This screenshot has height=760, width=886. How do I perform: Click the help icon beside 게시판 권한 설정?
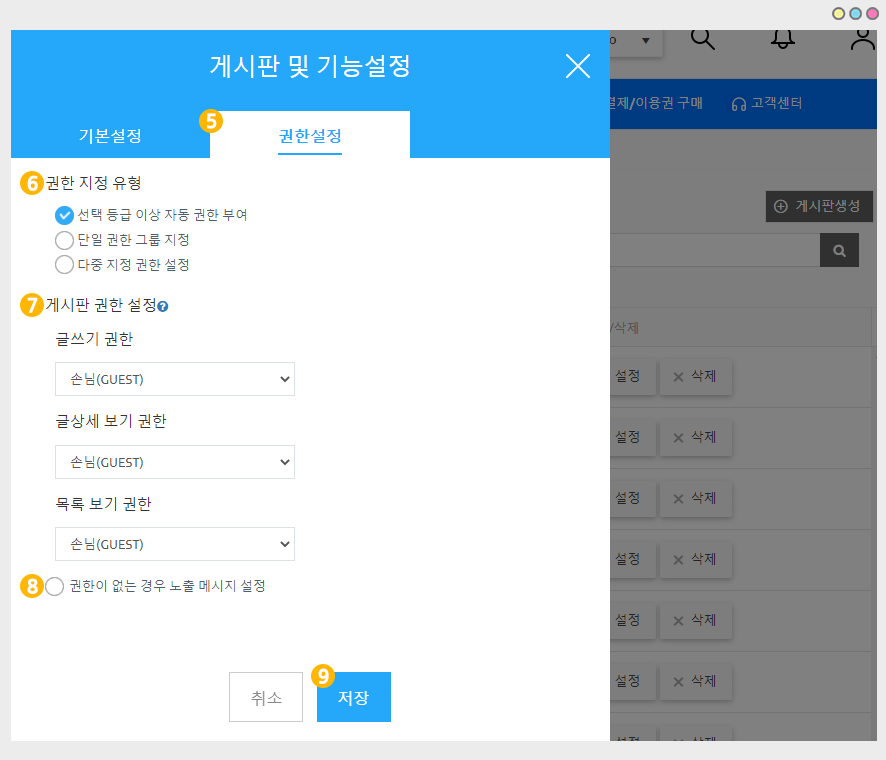coord(163,306)
